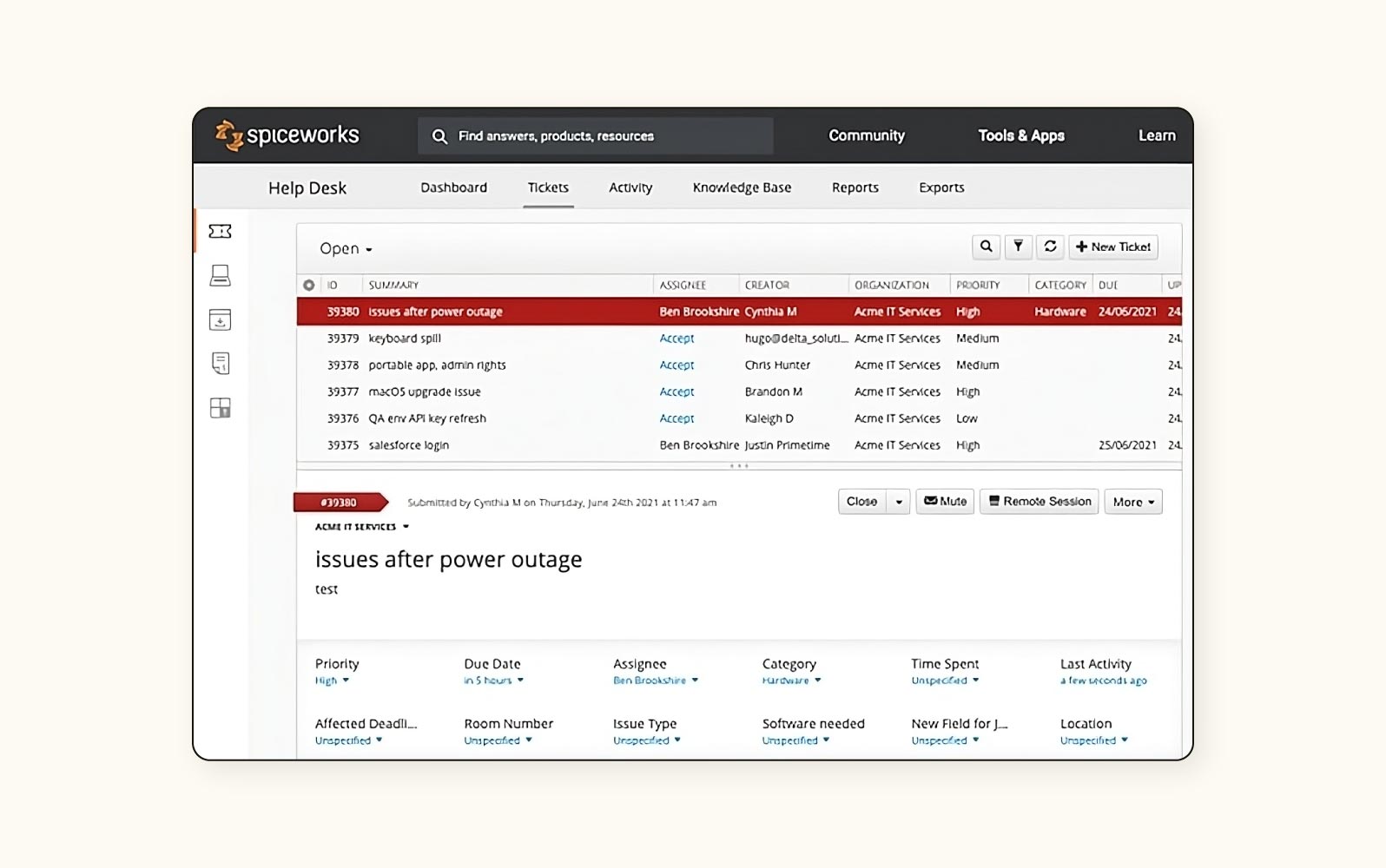Sort by the SUMMARY column header
This screenshot has width=1386, height=868.
point(393,285)
